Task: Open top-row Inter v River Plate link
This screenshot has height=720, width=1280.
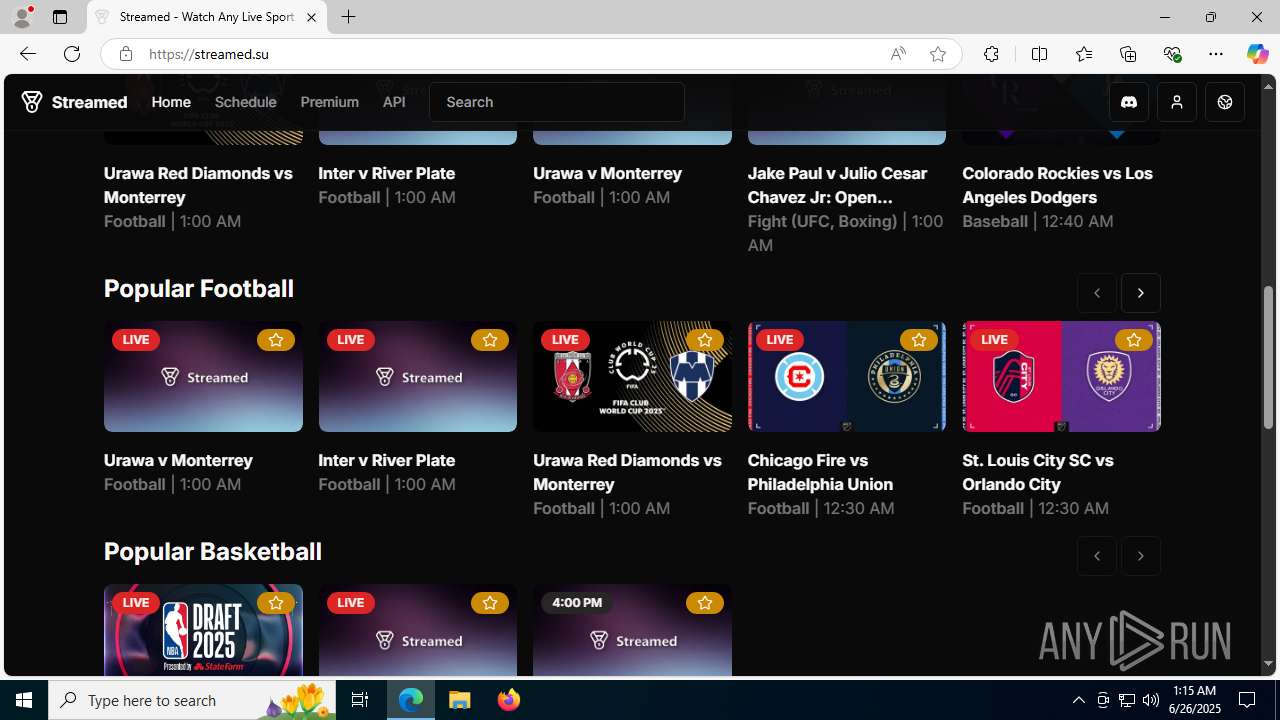Action: pos(387,173)
